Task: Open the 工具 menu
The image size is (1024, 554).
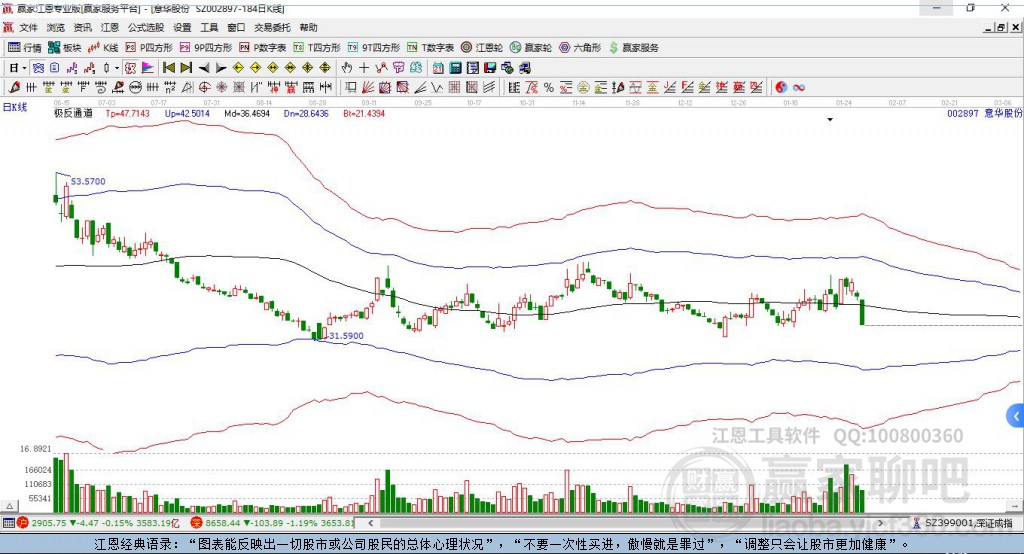Action: click(209, 27)
